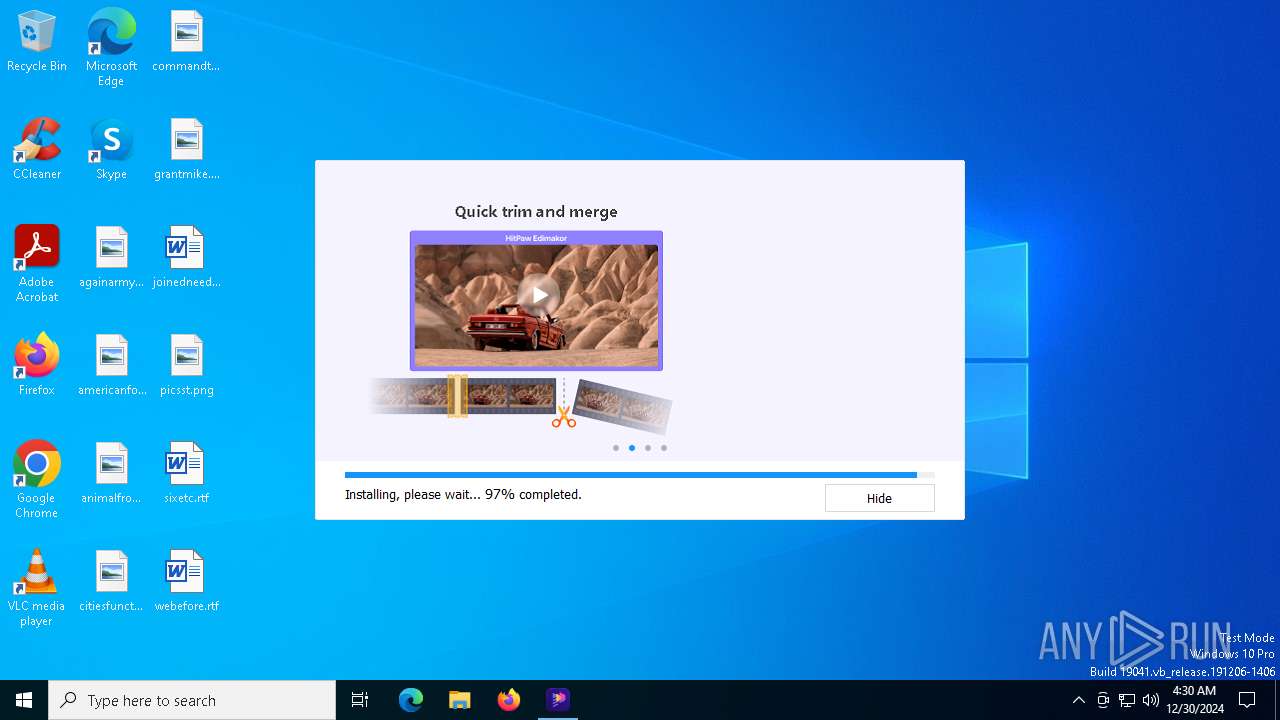Open Firefox from the taskbar

coord(509,700)
